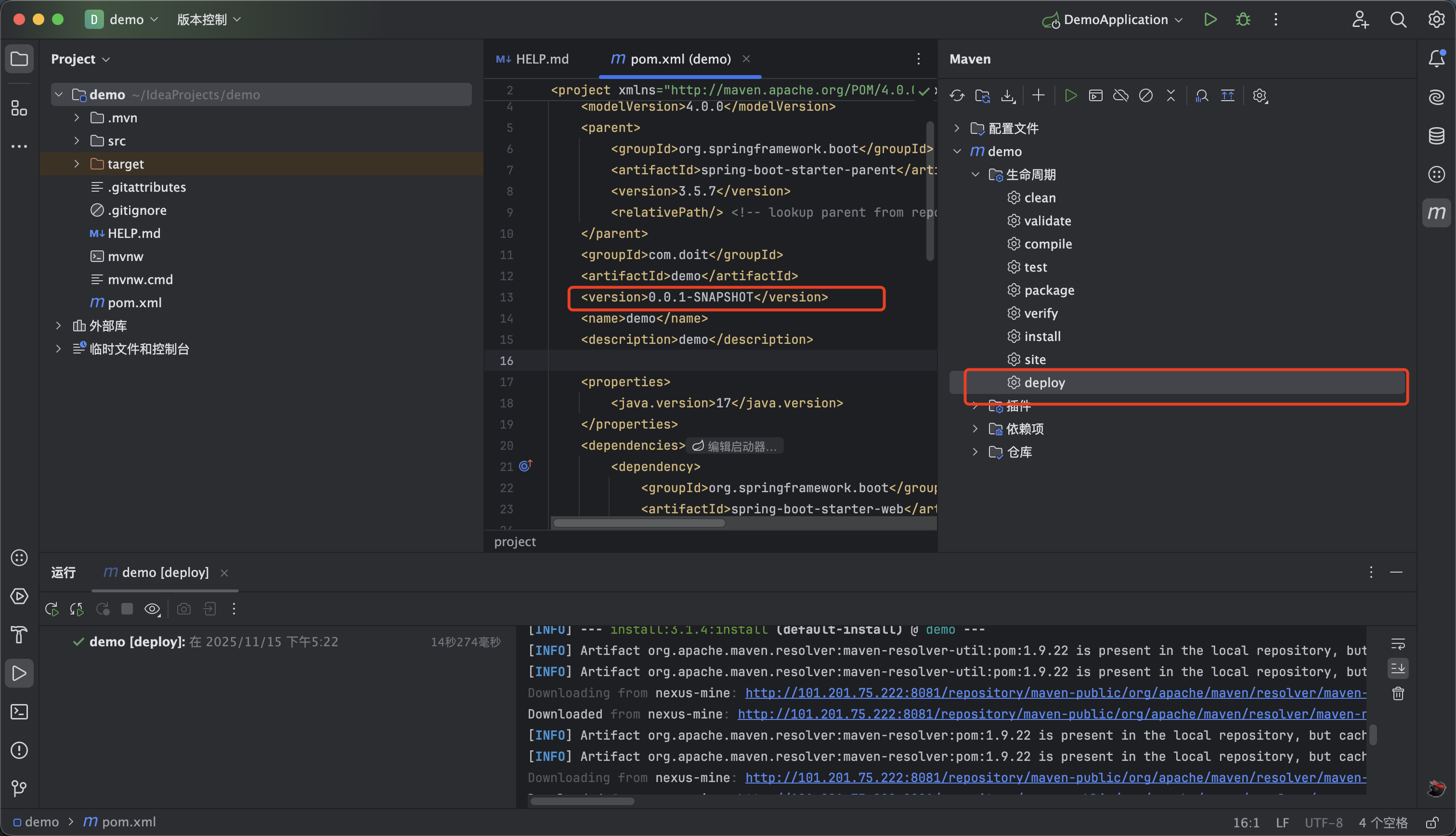Click the Maven download sources icon

click(1008, 96)
